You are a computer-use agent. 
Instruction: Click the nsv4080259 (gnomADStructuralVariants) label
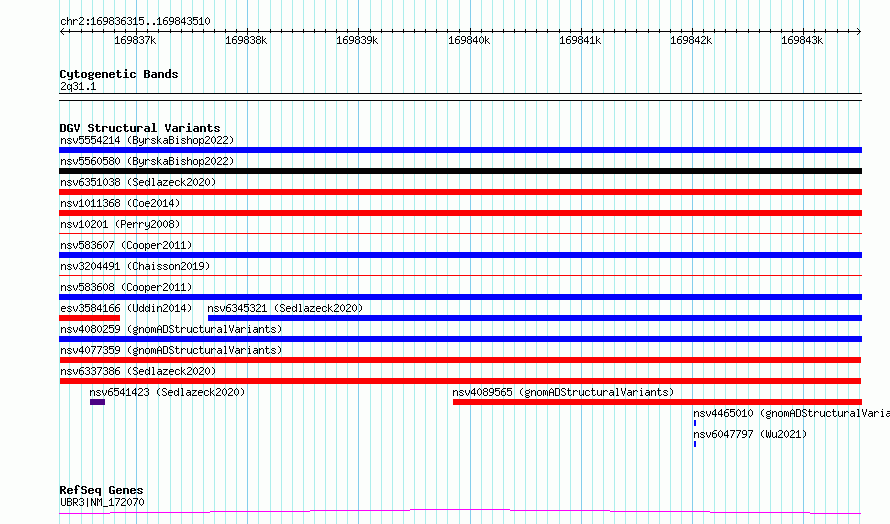(x=171, y=329)
